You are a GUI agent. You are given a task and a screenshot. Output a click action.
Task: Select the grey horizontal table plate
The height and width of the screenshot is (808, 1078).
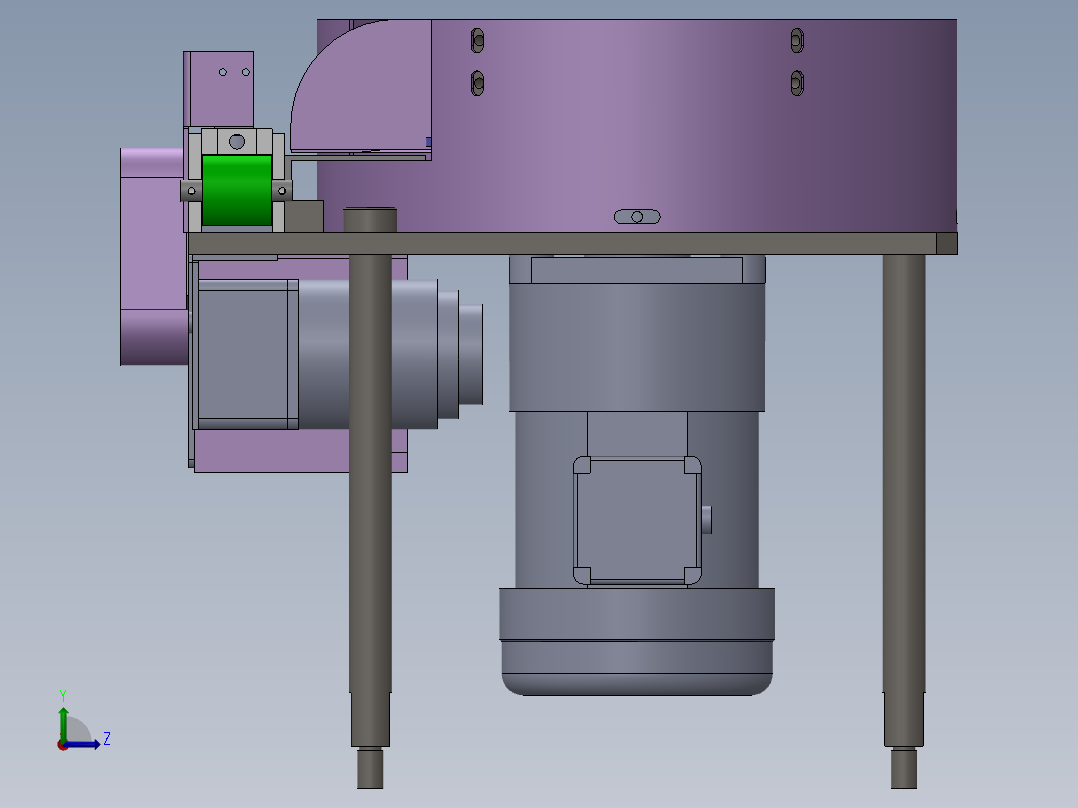[x=573, y=243]
